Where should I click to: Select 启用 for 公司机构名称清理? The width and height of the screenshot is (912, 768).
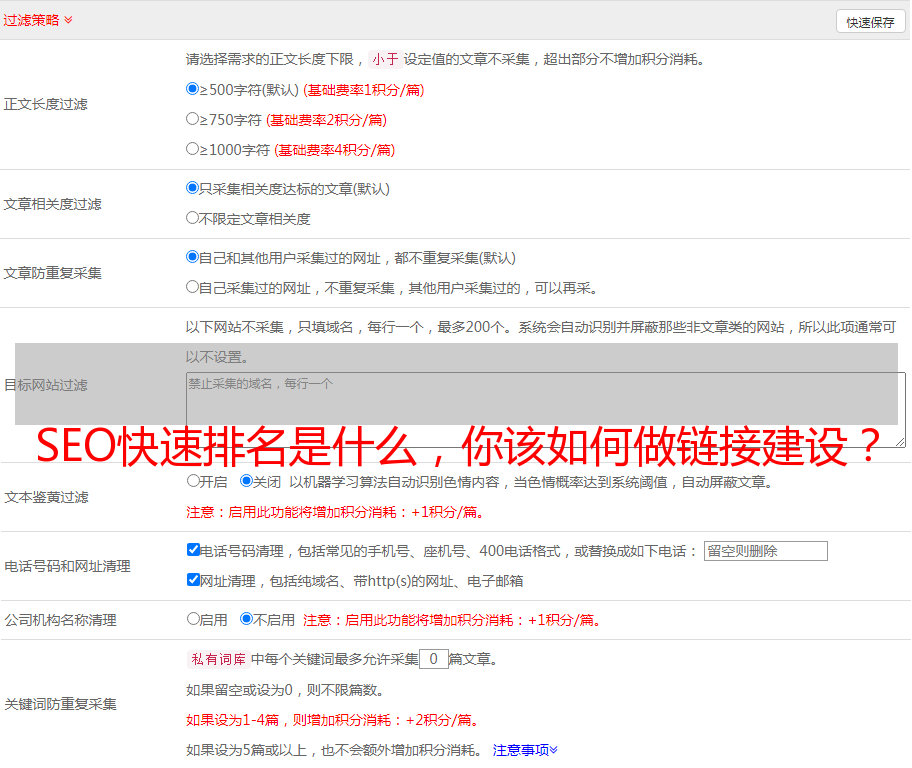[x=193, y=619]
